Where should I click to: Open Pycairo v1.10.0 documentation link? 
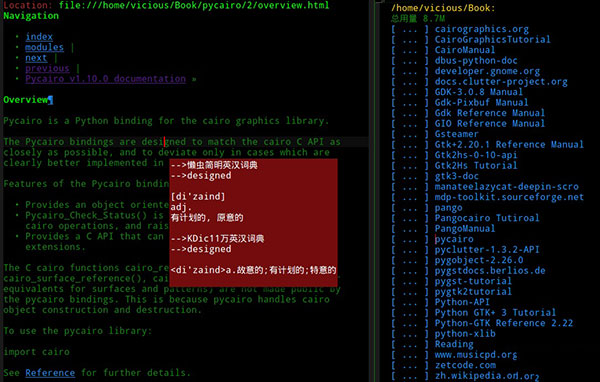(106, 79)
